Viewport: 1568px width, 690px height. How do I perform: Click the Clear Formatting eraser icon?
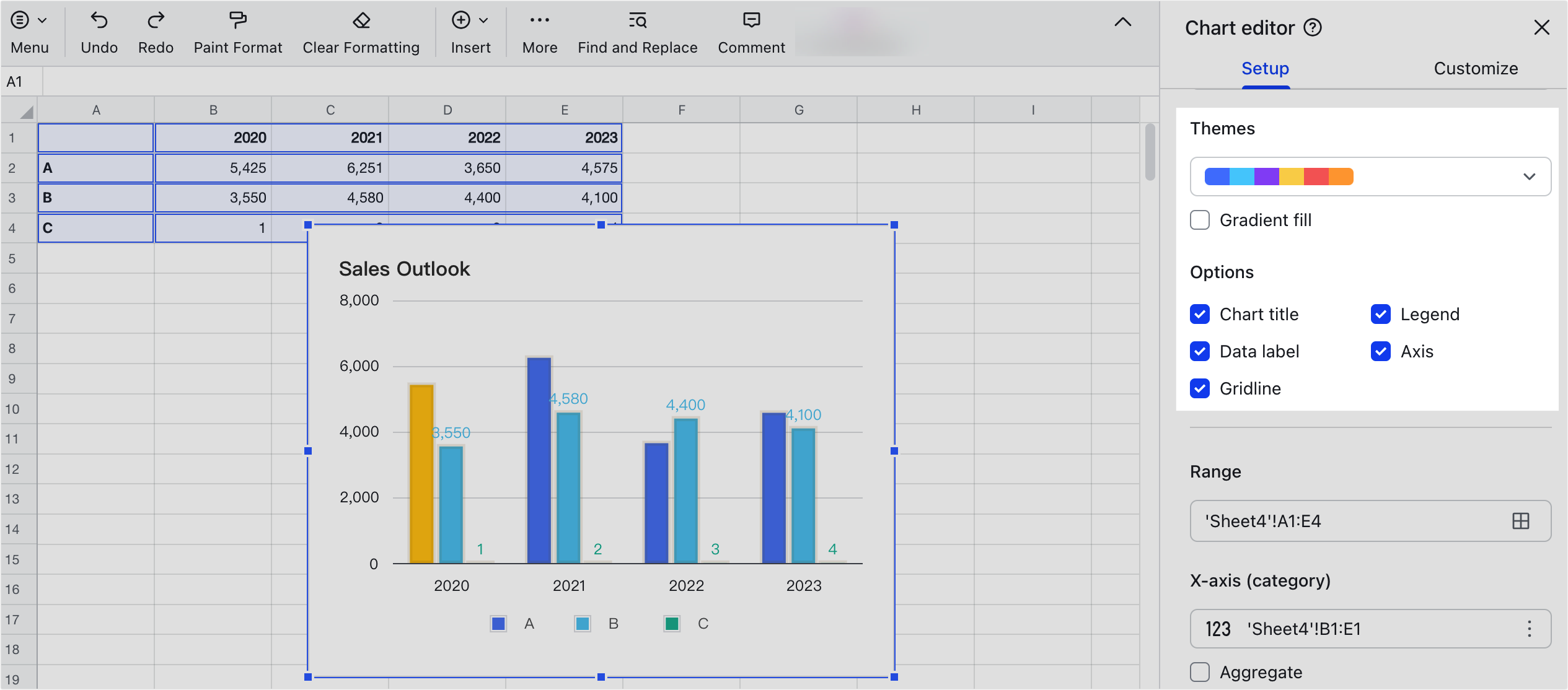click(361, 20)
